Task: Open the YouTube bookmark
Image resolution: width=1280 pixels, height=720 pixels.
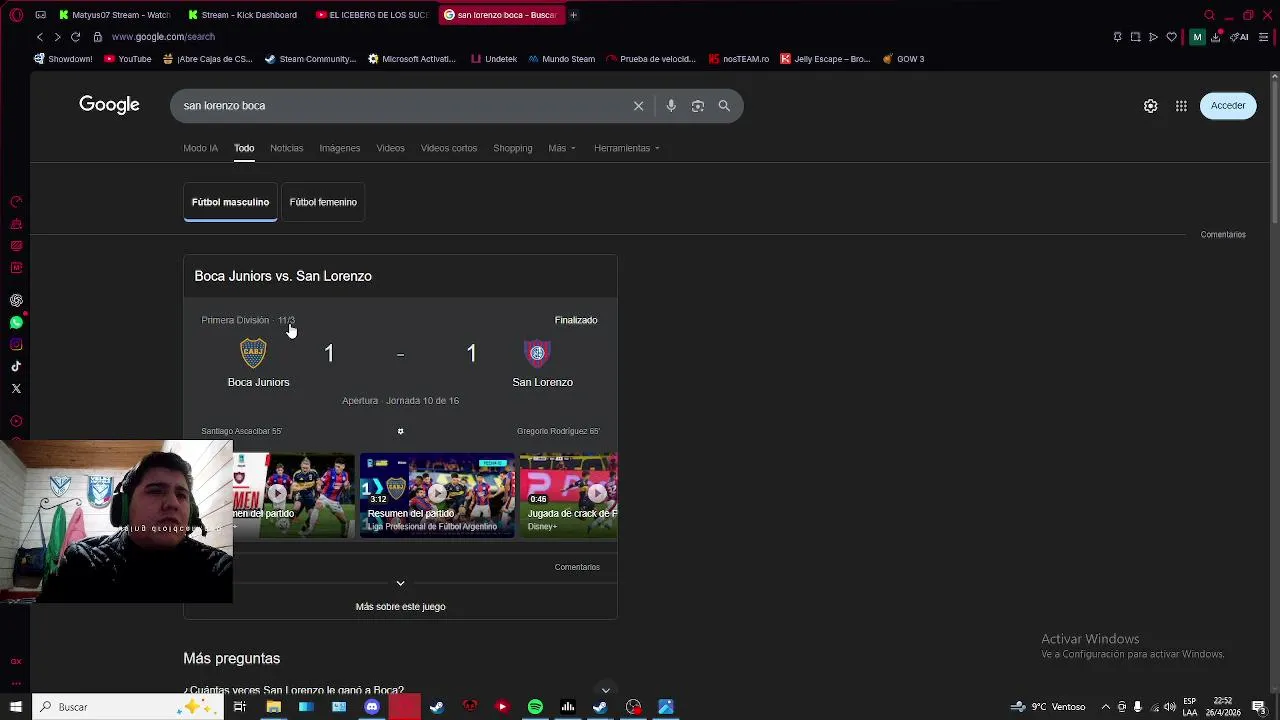Action: (128, 59)
